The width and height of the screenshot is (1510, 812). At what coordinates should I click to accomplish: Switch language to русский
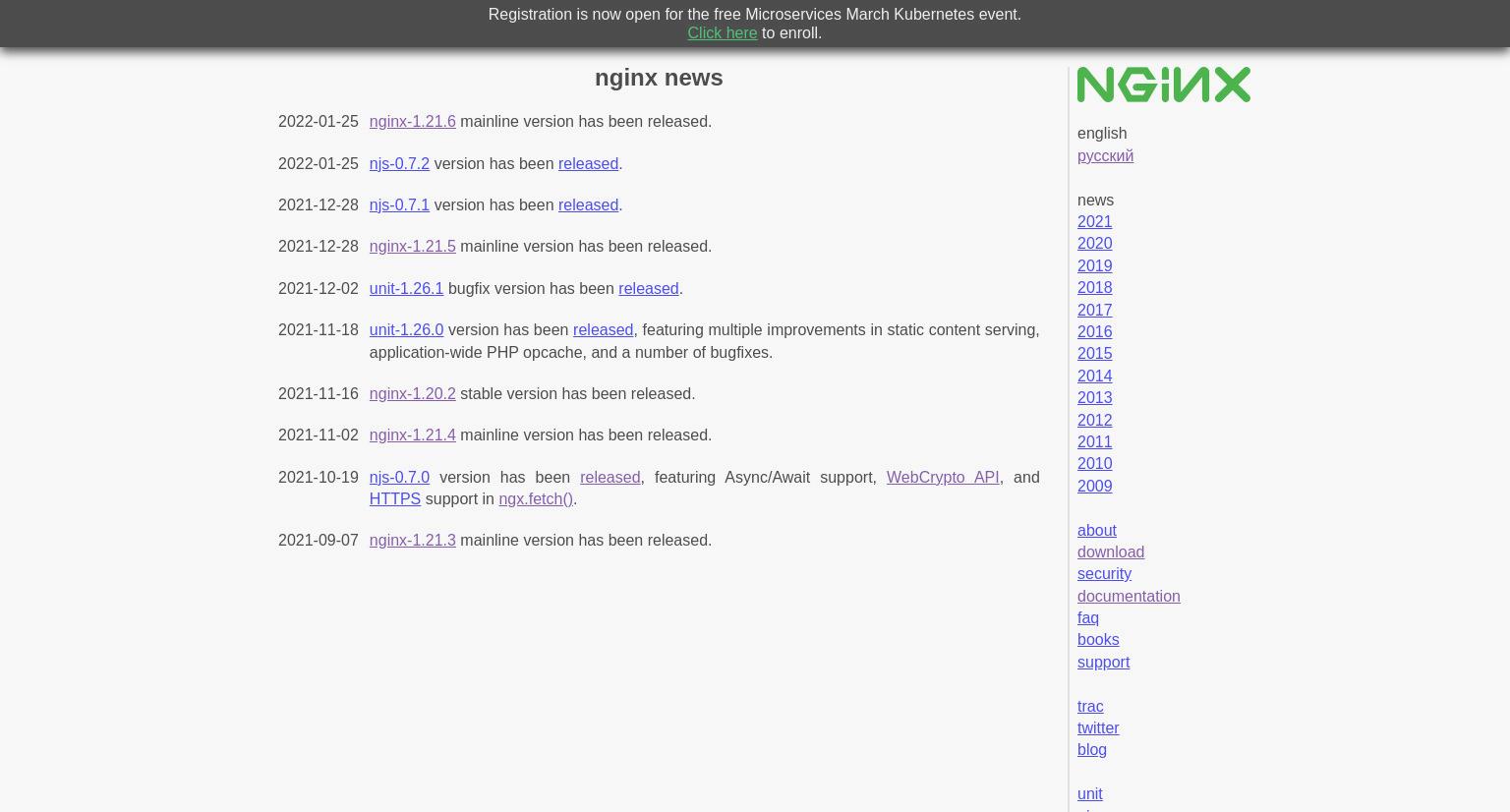point(1105,155)
